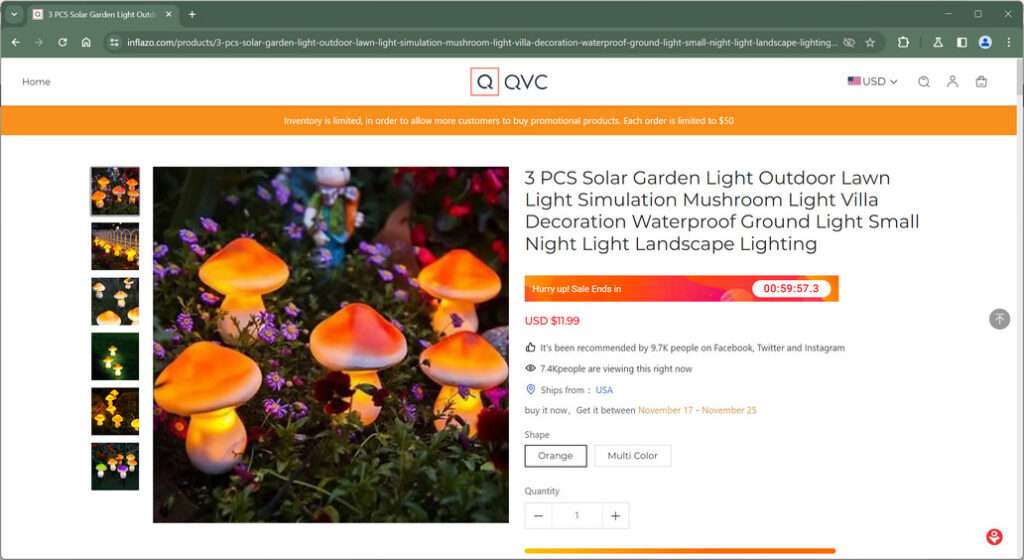Decrease quantity with the minus button
1024x560 pixels.
point(538,516)
